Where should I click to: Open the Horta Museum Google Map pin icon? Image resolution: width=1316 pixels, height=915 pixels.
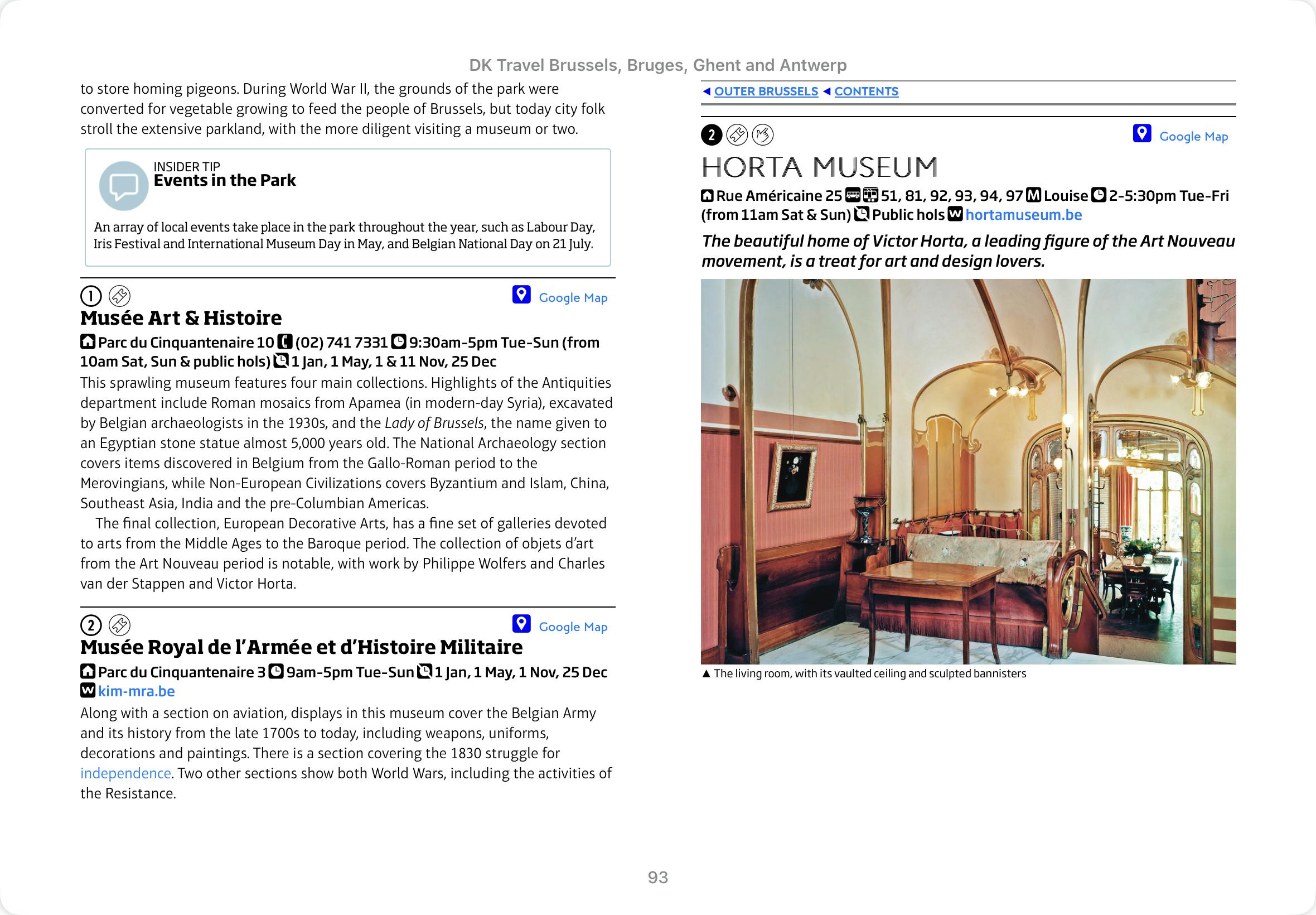(x=1141, y=133)
